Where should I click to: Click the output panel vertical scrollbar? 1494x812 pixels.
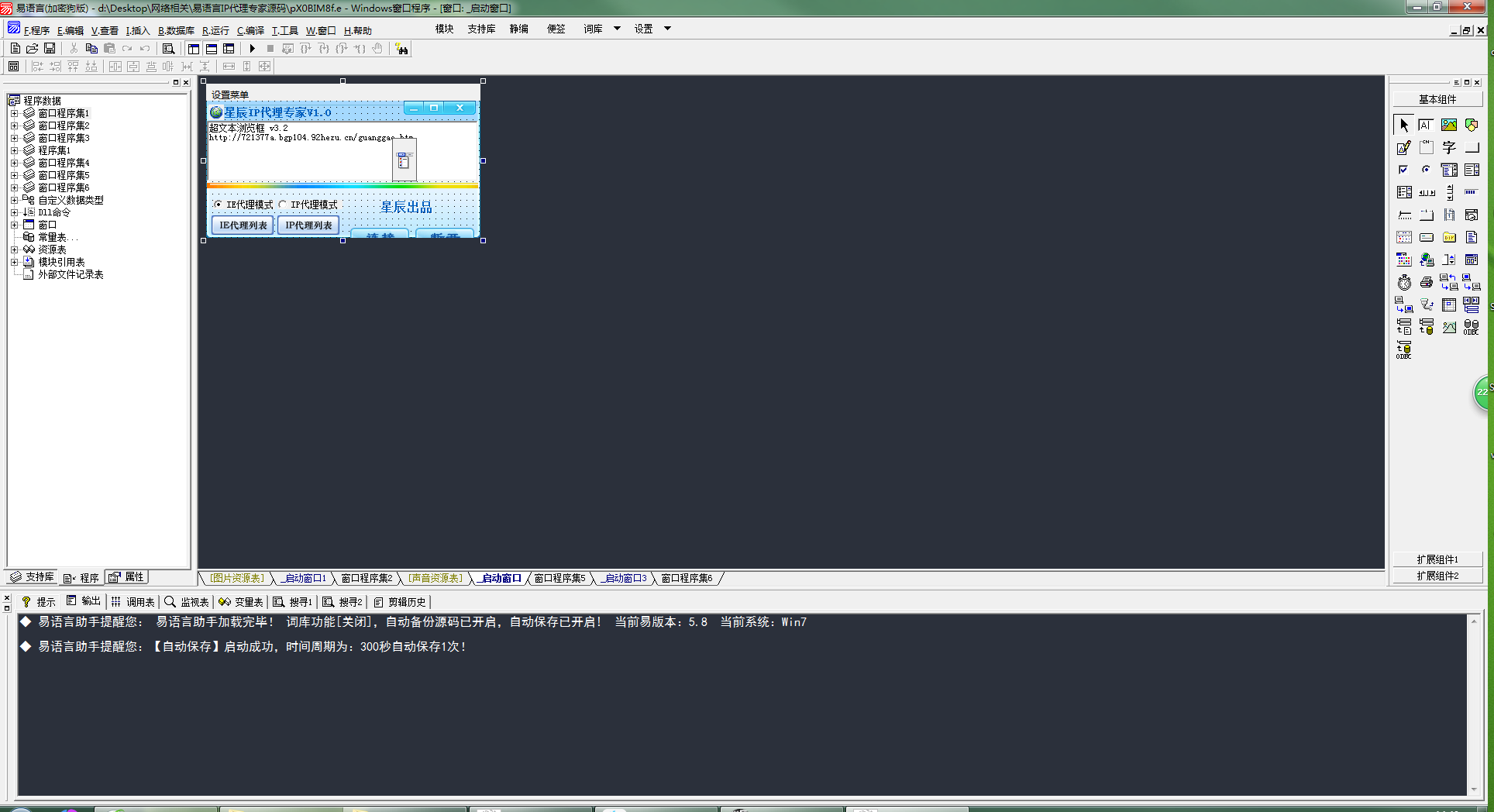pos(1473,704)
